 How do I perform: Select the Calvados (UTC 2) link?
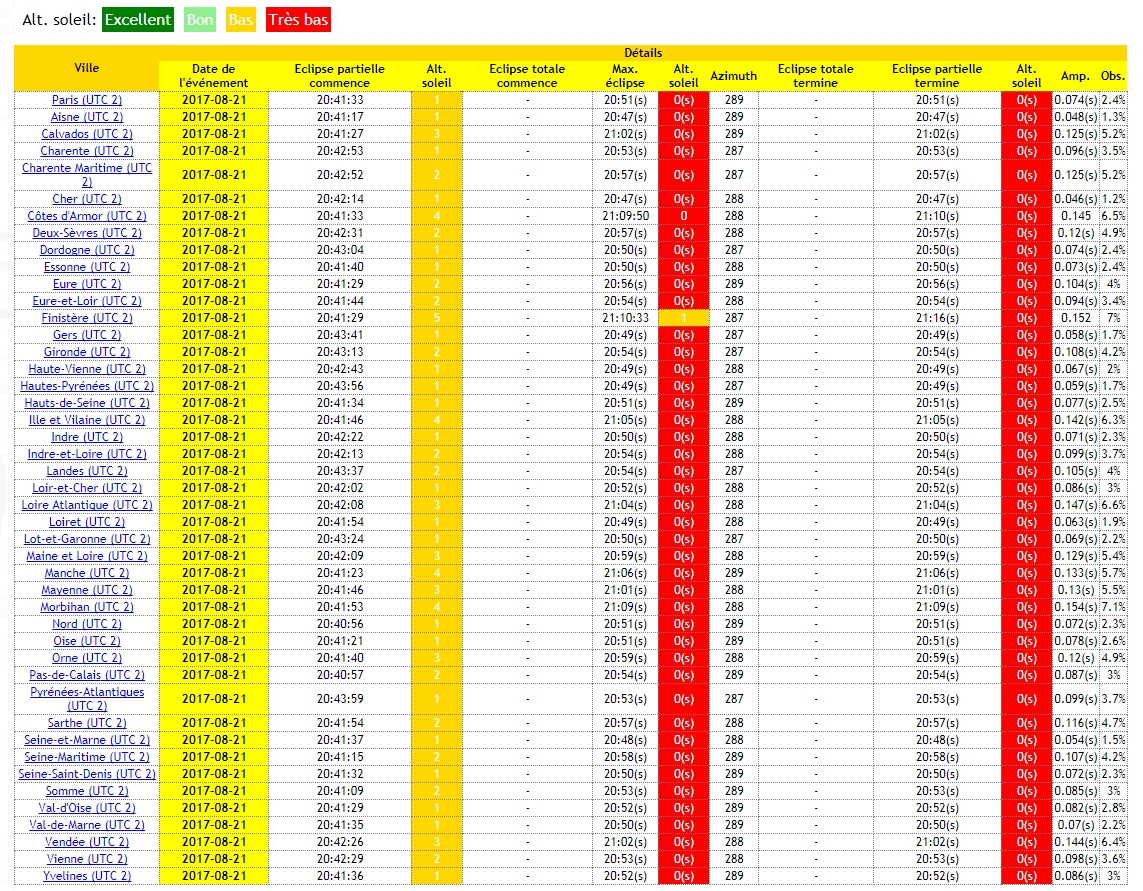(x=87, y=134)
